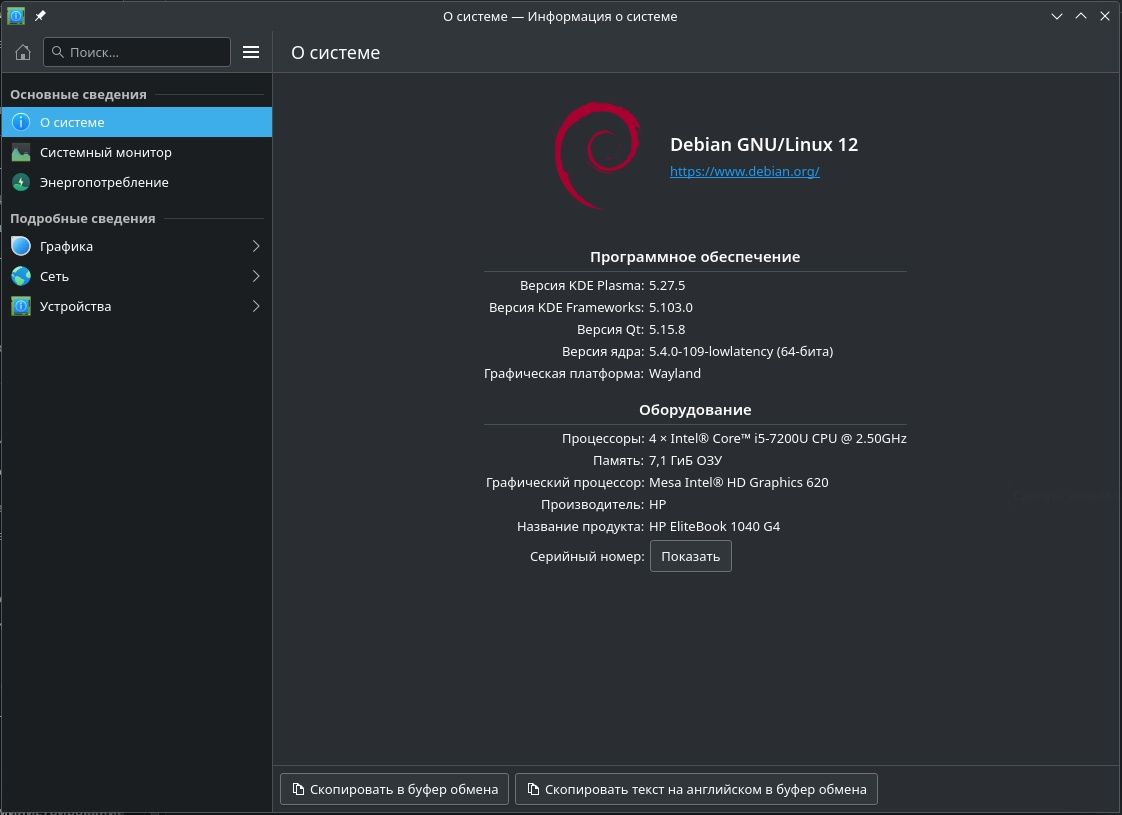
Task: Click the KDE Frameworks version "5.103.0"
Action: 670,308
